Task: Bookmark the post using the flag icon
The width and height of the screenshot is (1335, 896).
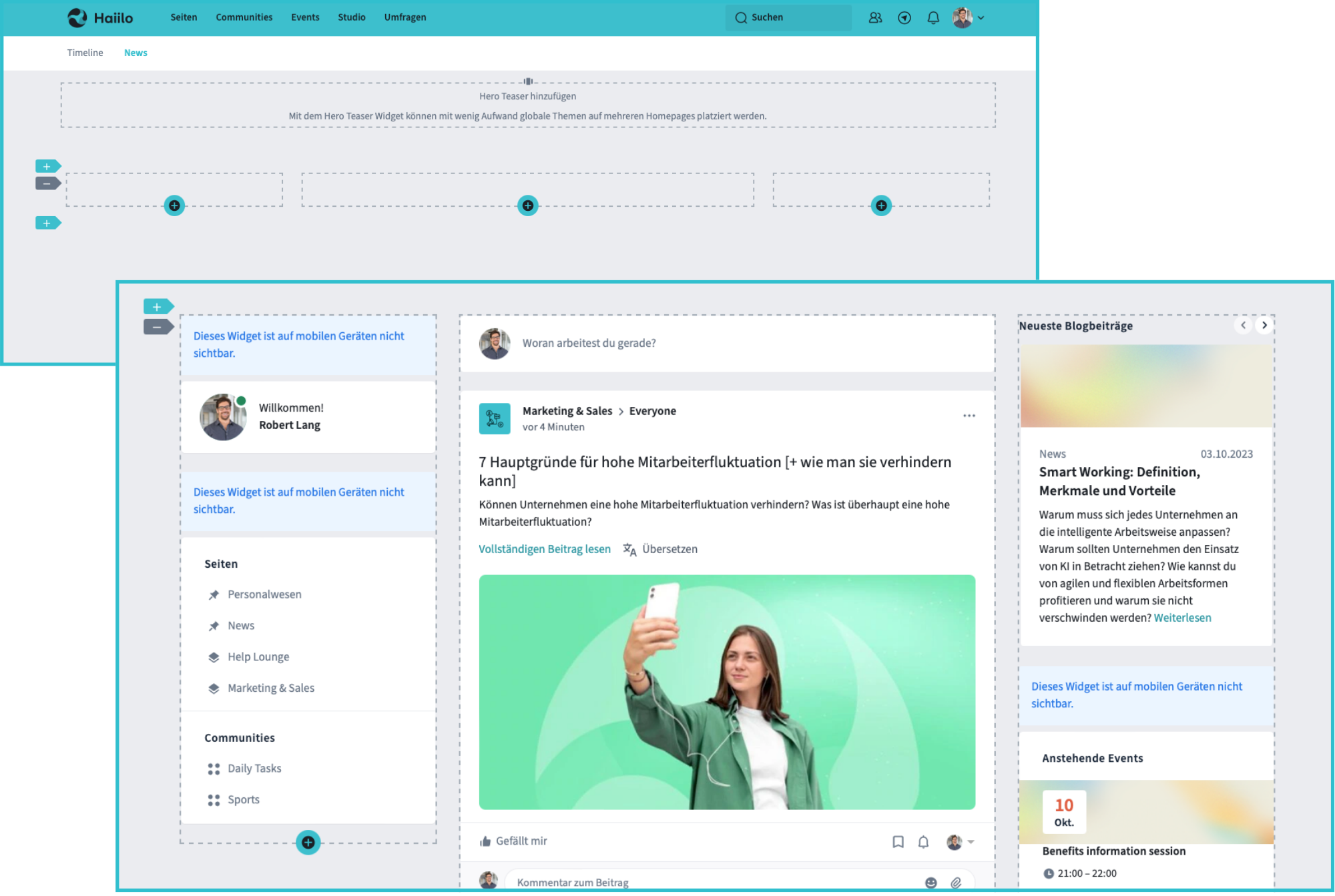Action: tap(898, 842)
